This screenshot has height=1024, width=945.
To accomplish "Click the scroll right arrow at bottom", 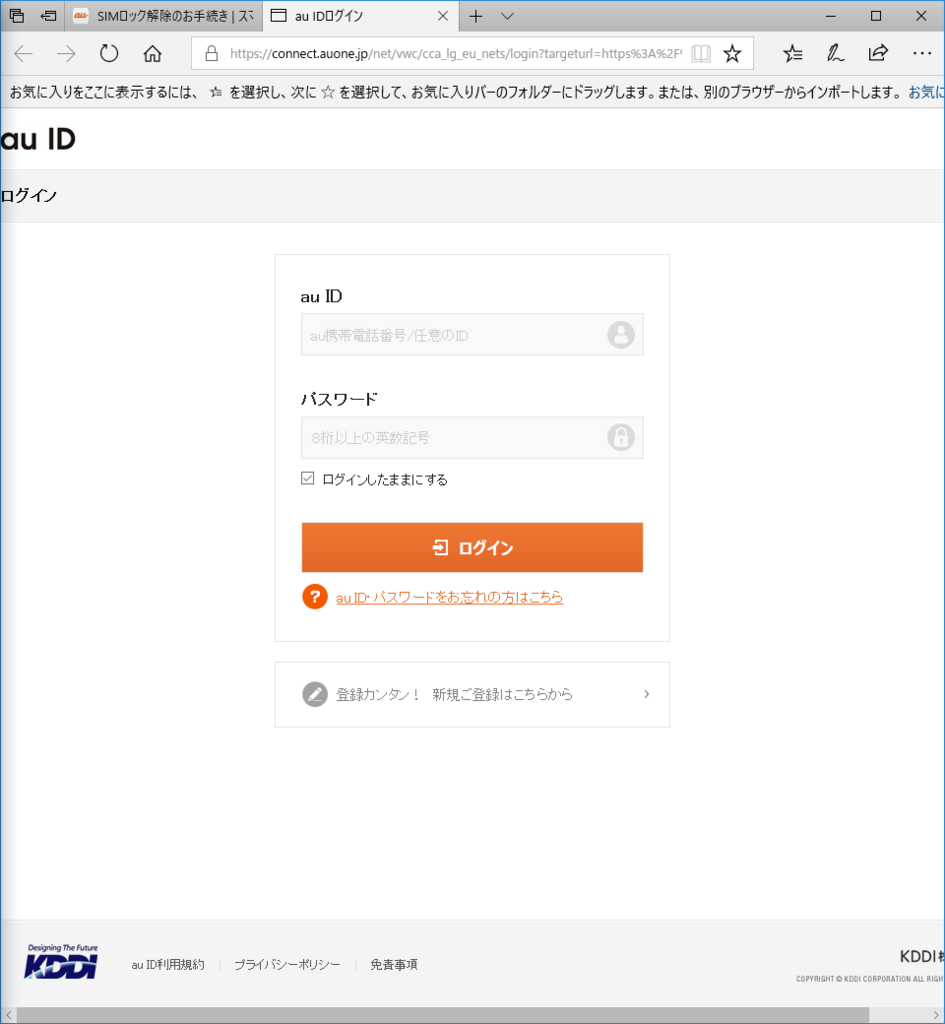I will [936, 1016].
